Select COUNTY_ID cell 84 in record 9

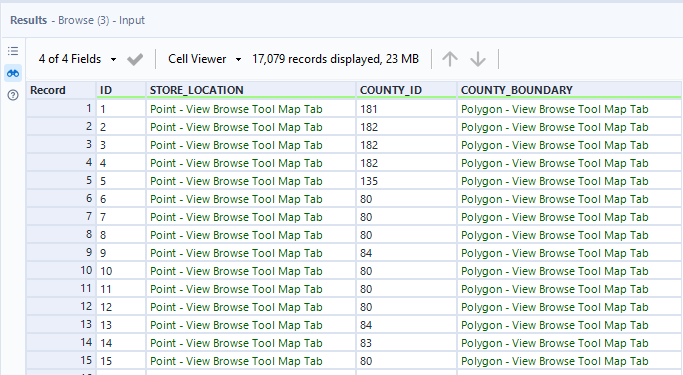406,253
